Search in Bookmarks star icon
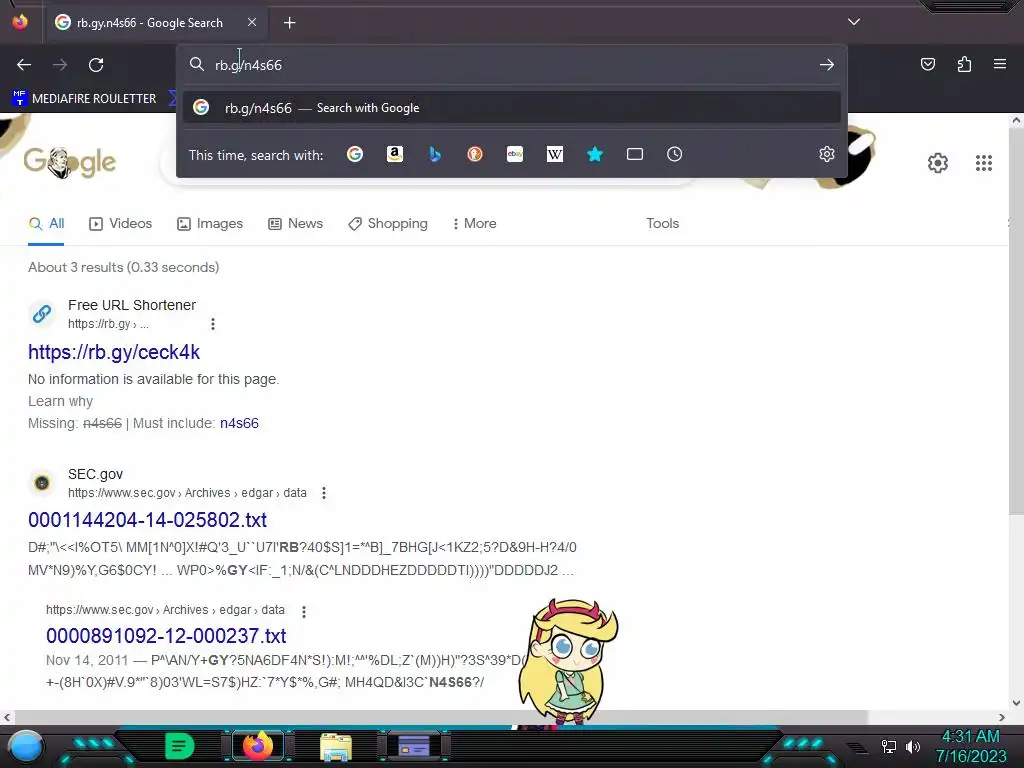 pos(594,154)
